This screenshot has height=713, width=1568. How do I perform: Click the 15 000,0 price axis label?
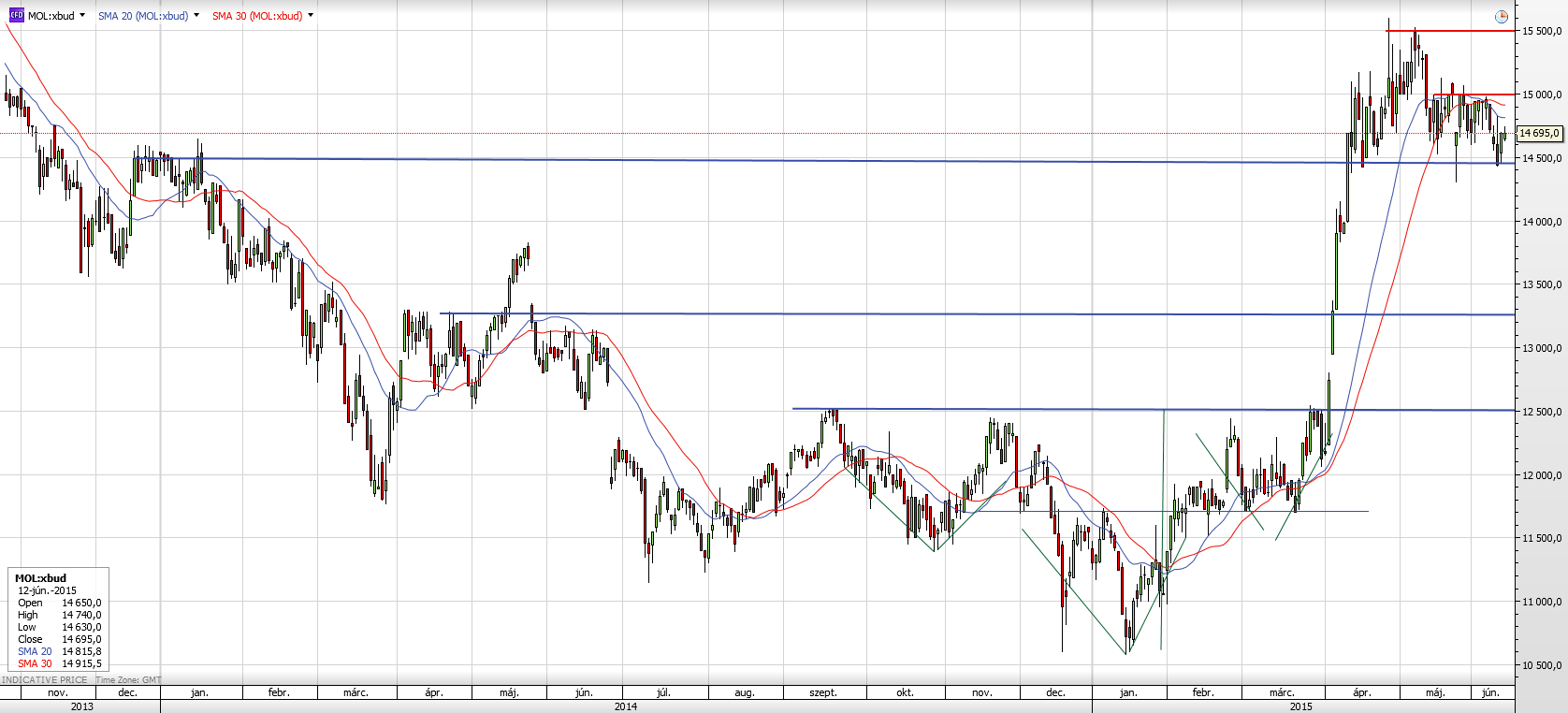pos(1542,95)
